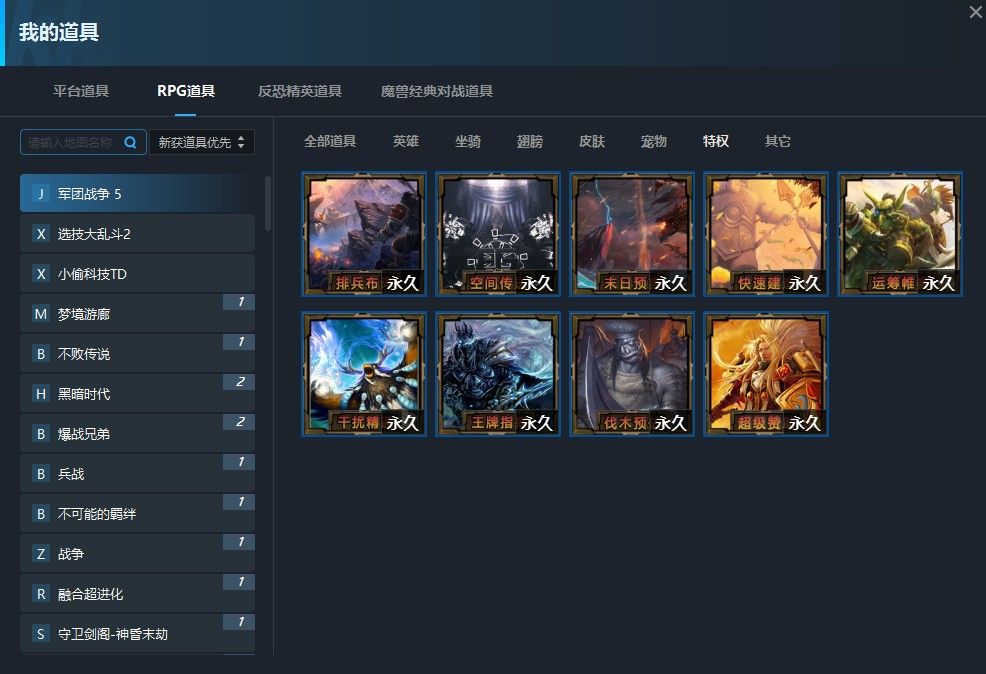Switch to the 平台道具 tab
Image resolution: width=986 pixels, height=674 pixels.
coord(81,91)
